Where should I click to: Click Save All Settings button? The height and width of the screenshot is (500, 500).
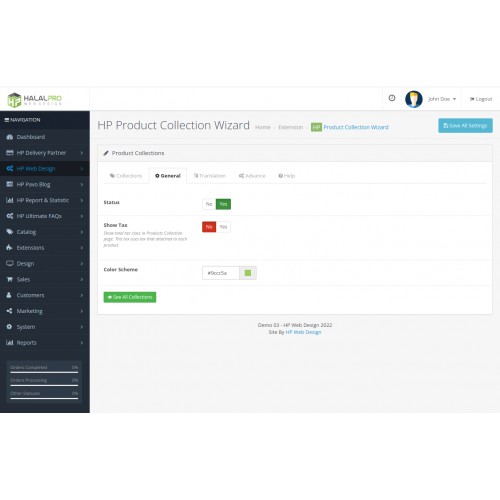click(465, 126)
